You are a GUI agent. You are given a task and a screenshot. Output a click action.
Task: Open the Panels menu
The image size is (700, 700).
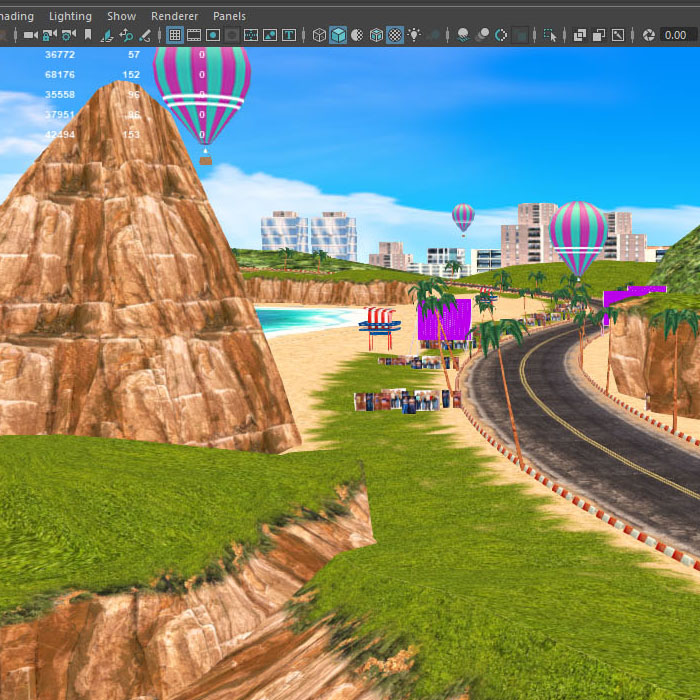pos(229,16)
